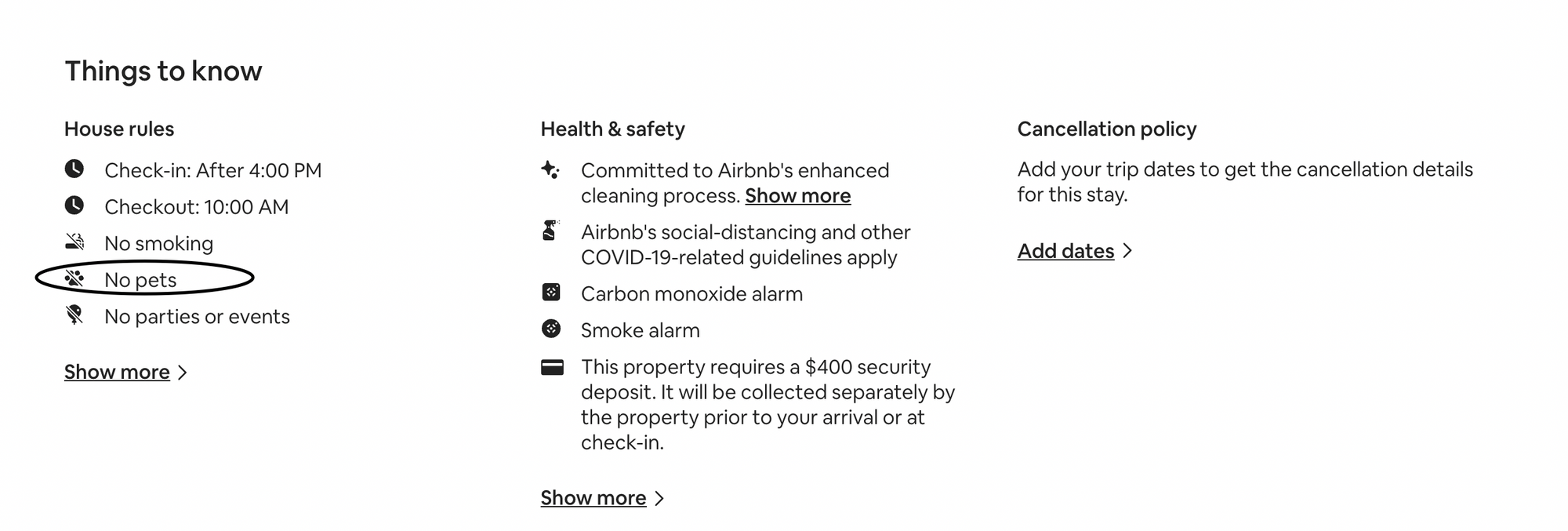Click the enhanced cleaning sparkle icon
The image size is (1568, 531).
coord(550,169)
